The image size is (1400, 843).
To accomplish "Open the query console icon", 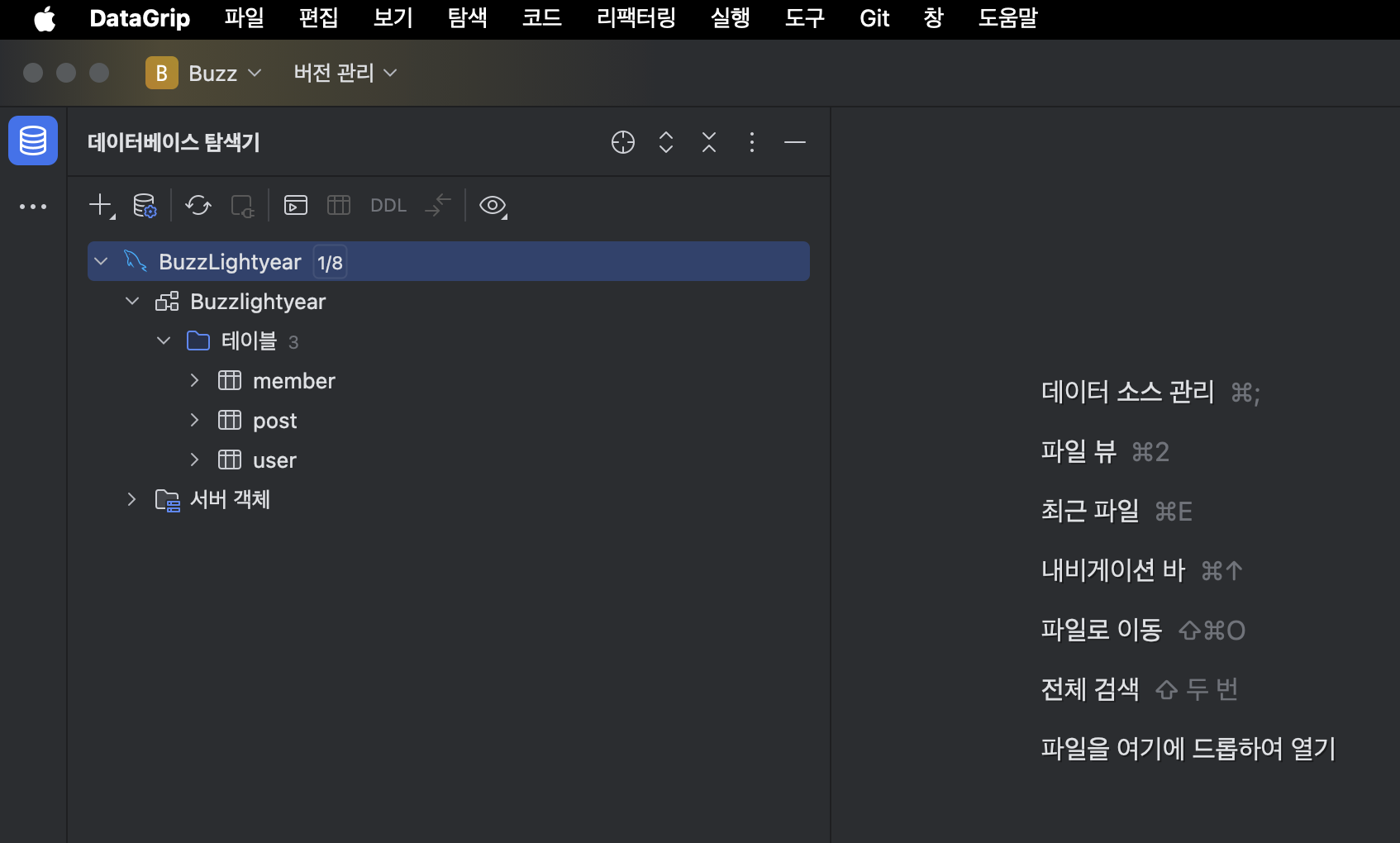I will pyautogui.click(x=296, y=205).
